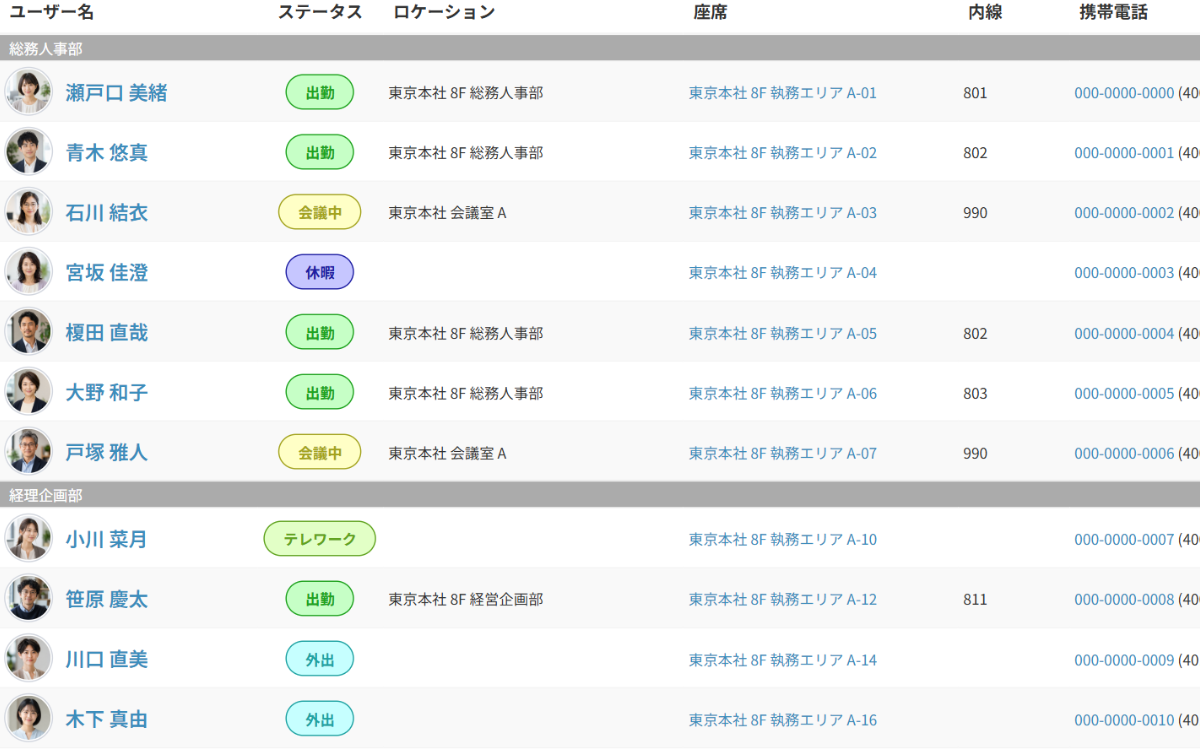Open seat link 執務エリア A-01

[783, 93]
